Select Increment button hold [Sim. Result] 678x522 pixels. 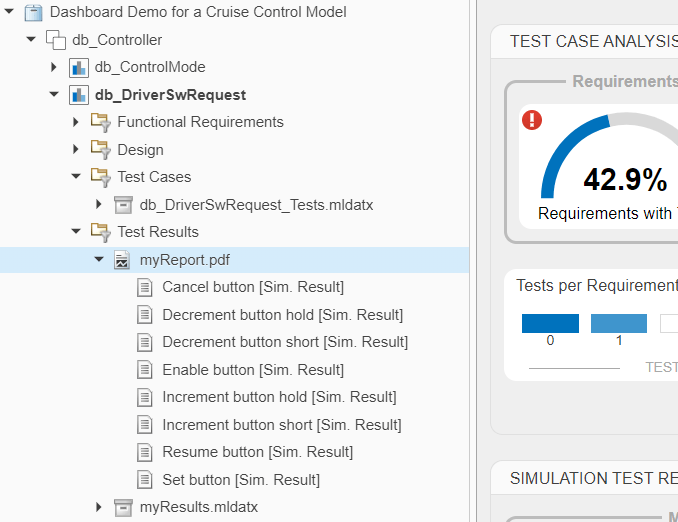coord(279,397)
